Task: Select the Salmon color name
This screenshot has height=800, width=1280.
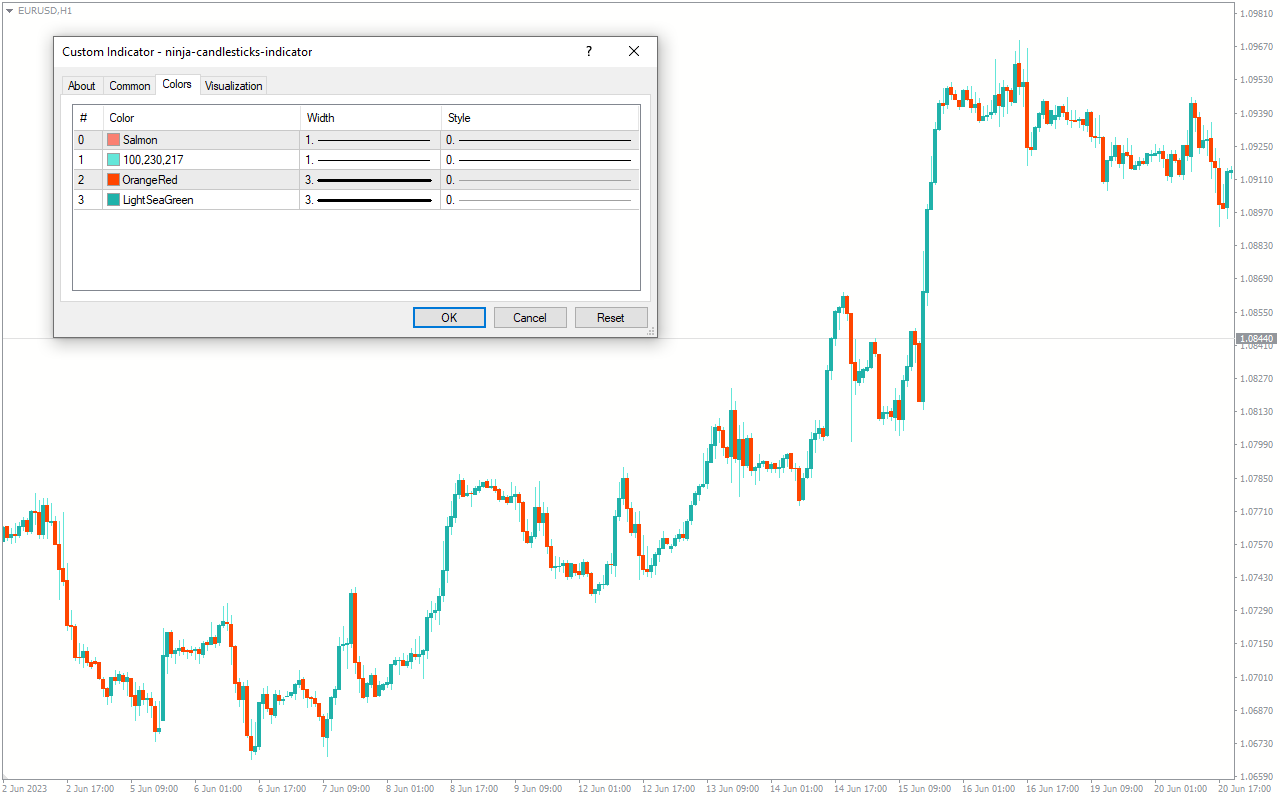Action: (140, 140)
